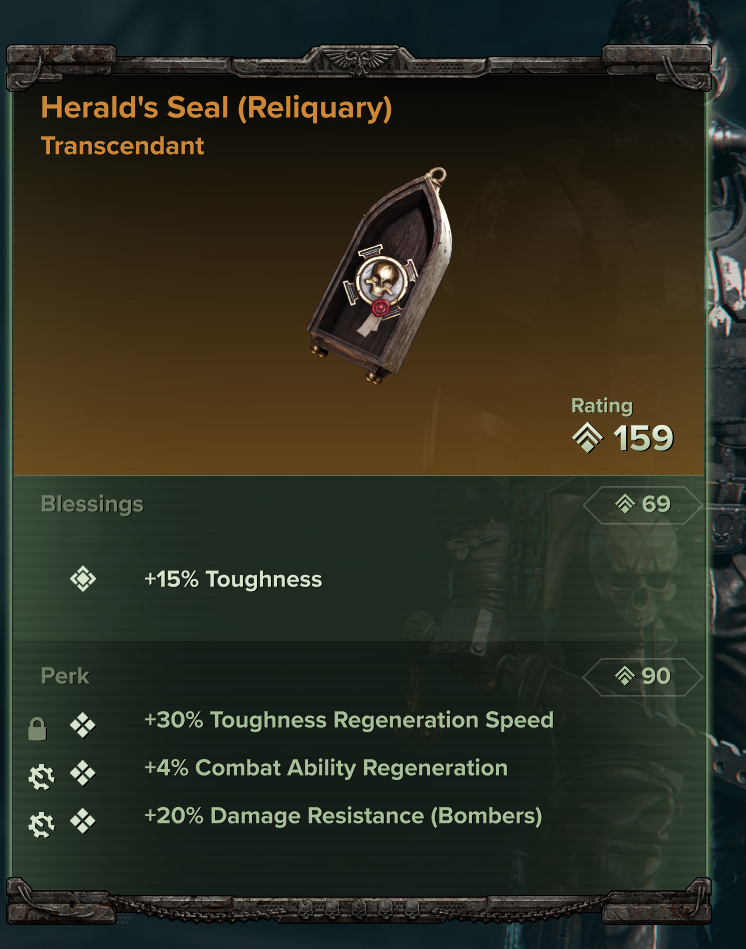Image resolution: width=746 pixels, height=949 pixels.
Task: Select the +30% Toughness Regeneration Speed perk
Action: (x=348, y=720)
